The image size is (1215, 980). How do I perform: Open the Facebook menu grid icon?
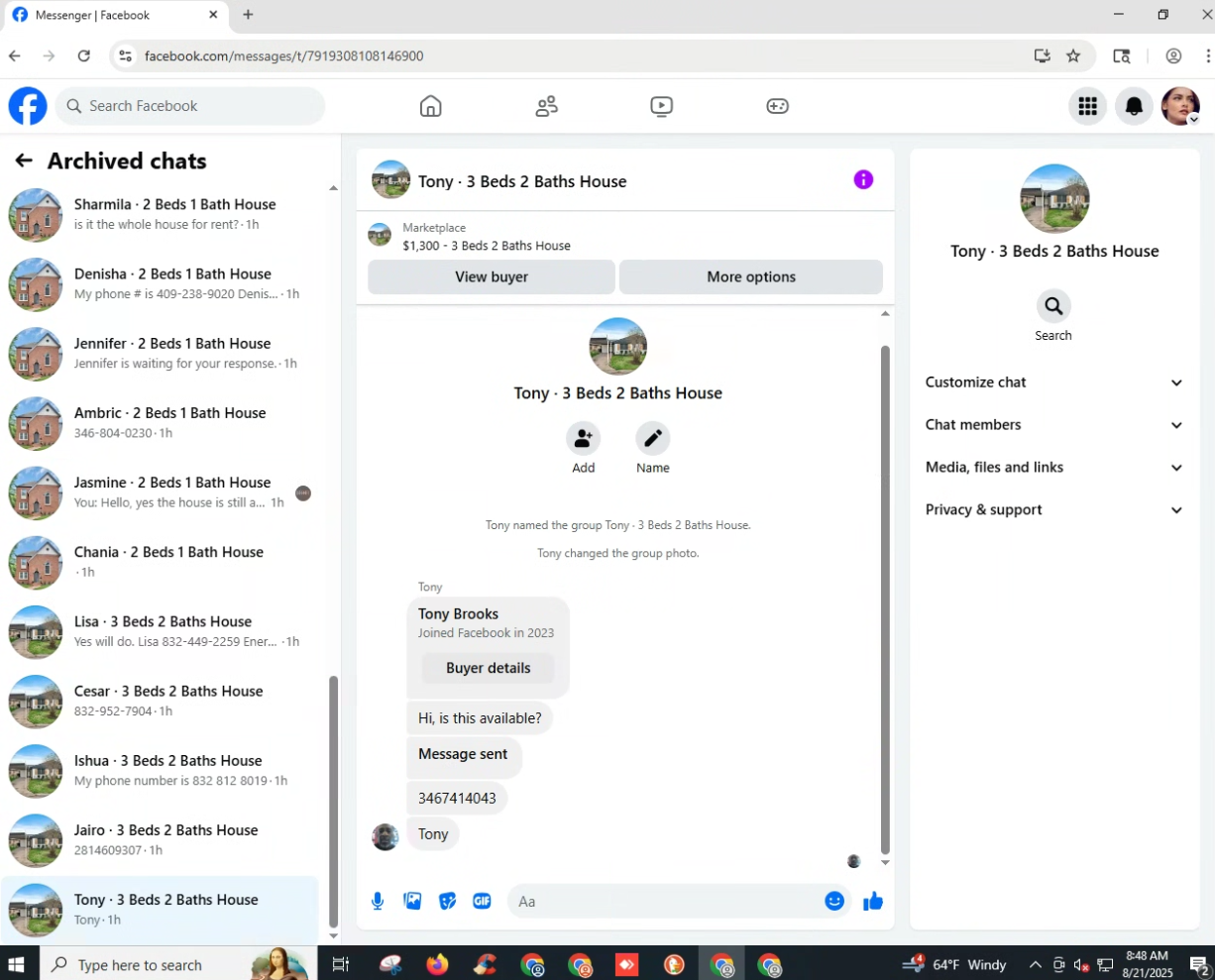coord(1087,106)
